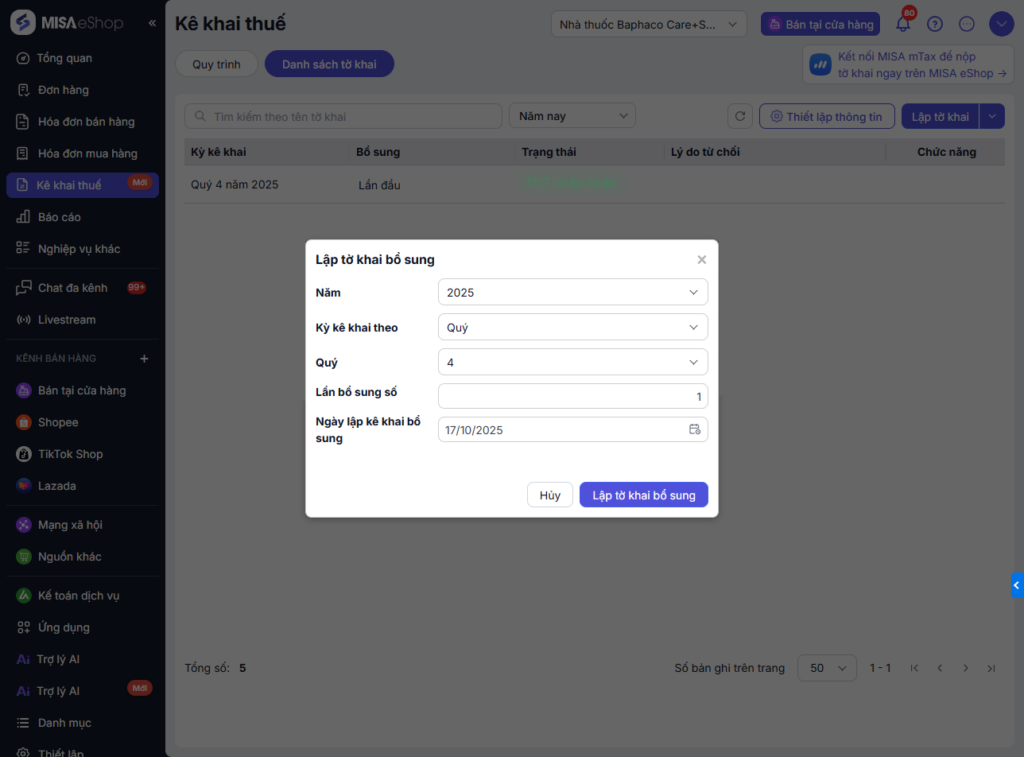Viewport: 1024px width, 757px height.
Task: Open Báo cáo in the sidebar menu
Action: coord(59,217)
